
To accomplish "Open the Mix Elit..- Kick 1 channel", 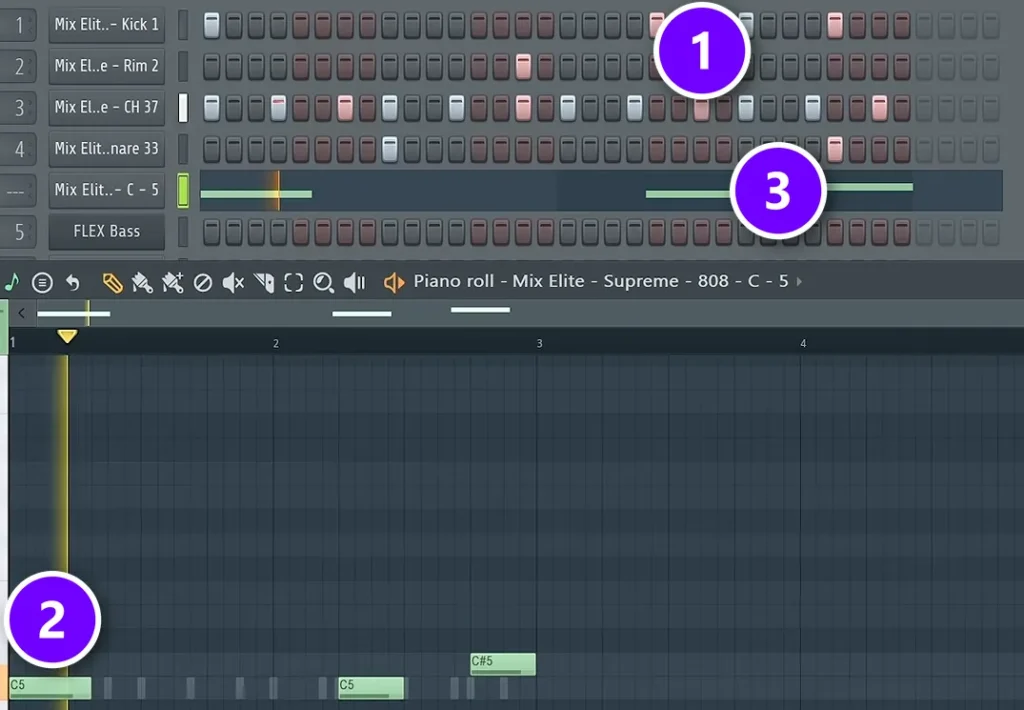I will (106, 25).
